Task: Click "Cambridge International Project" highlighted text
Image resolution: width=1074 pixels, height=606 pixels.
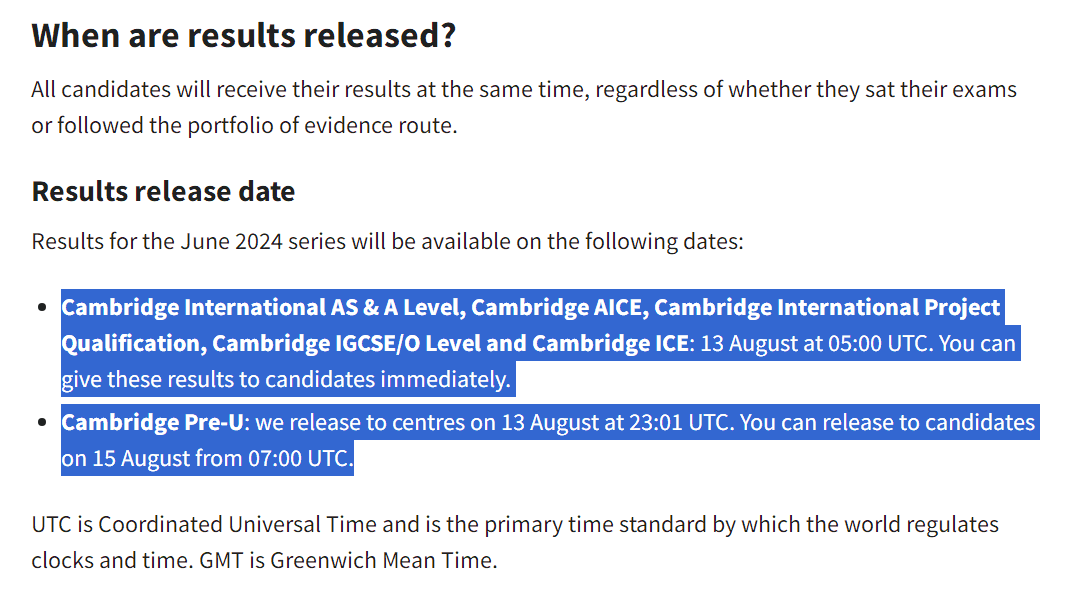Action: (x=827, y=307)
